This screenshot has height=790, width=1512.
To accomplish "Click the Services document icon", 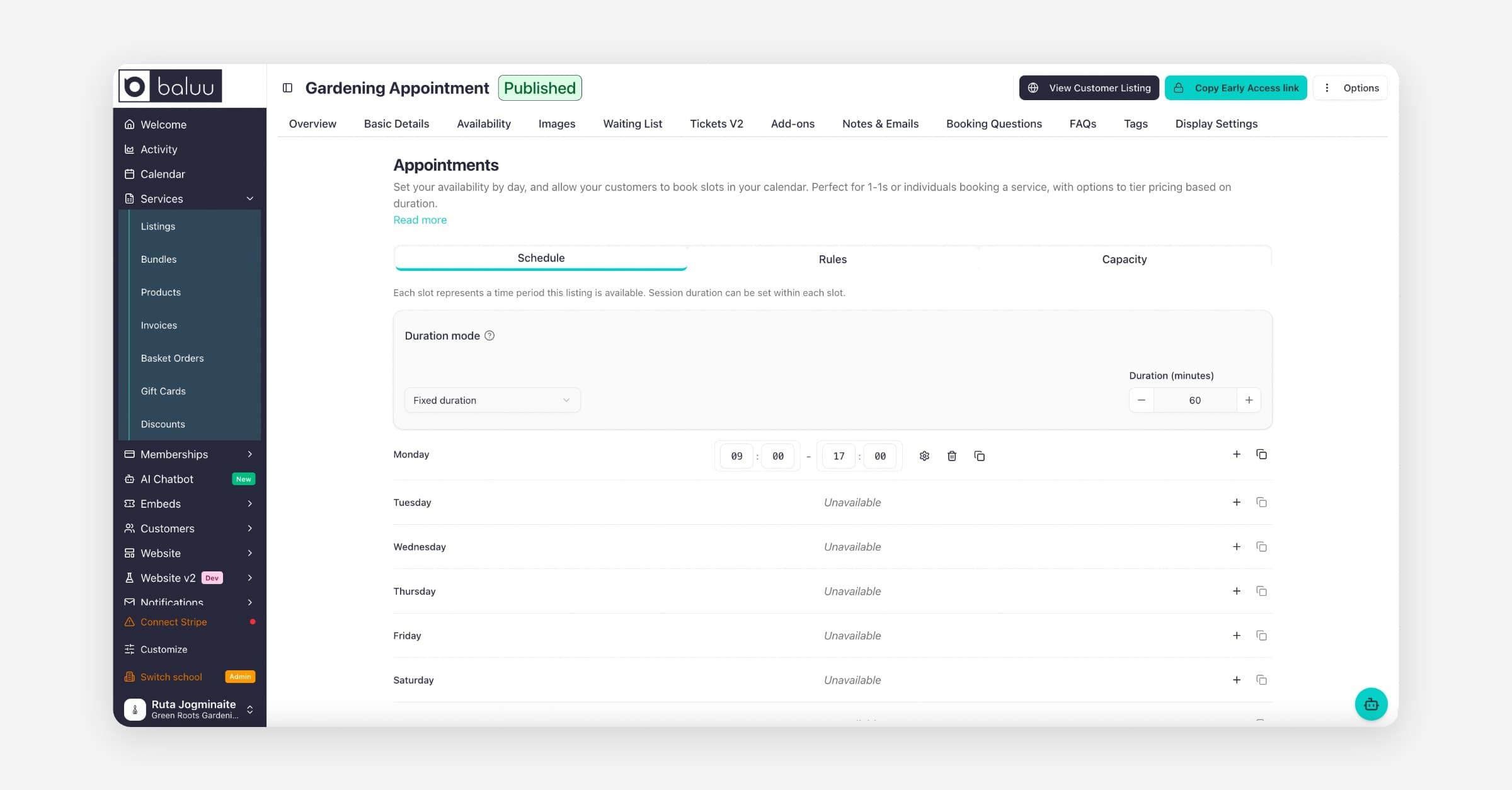I will pos(129,198).
